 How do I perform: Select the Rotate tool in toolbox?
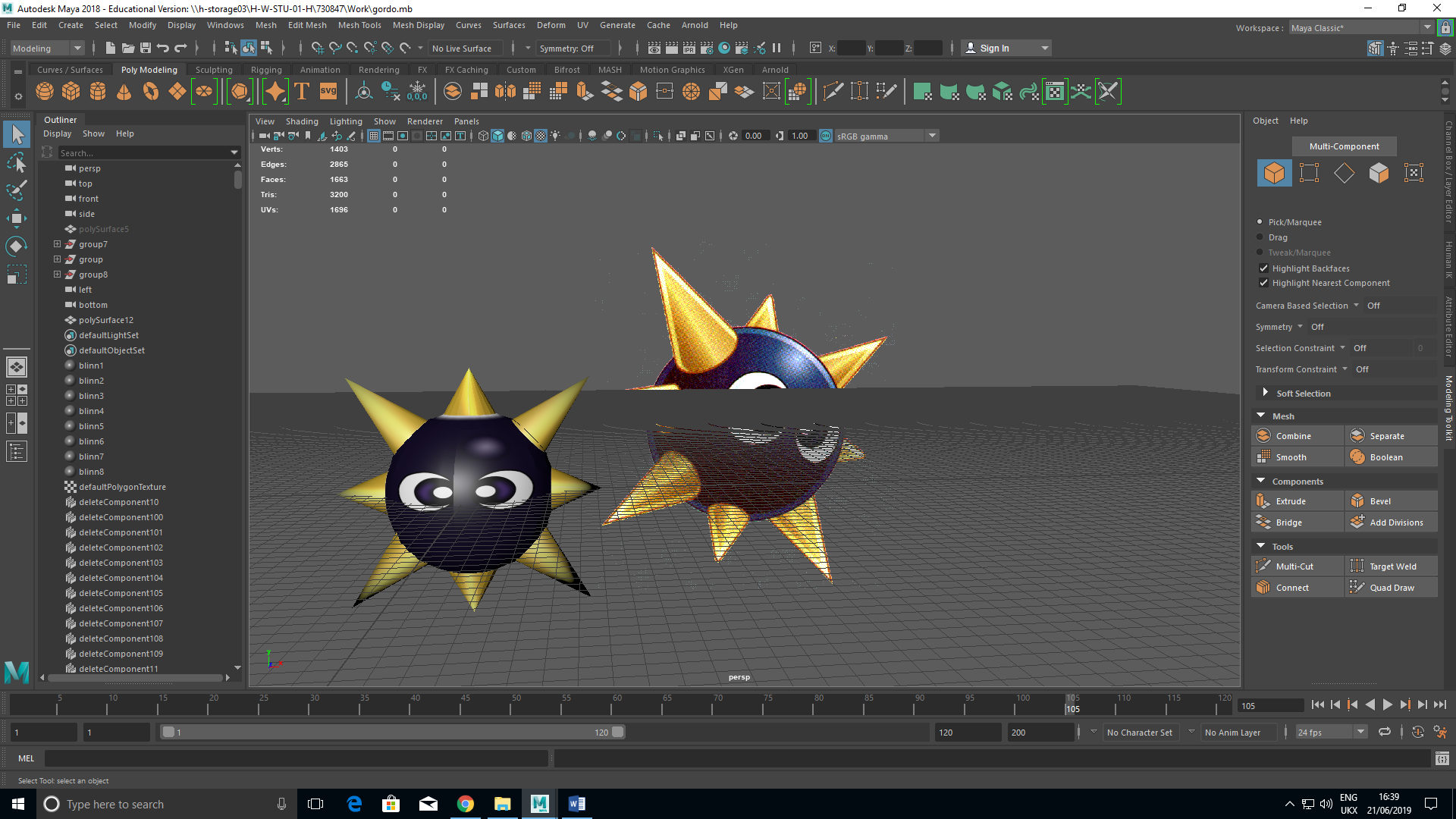16,246
